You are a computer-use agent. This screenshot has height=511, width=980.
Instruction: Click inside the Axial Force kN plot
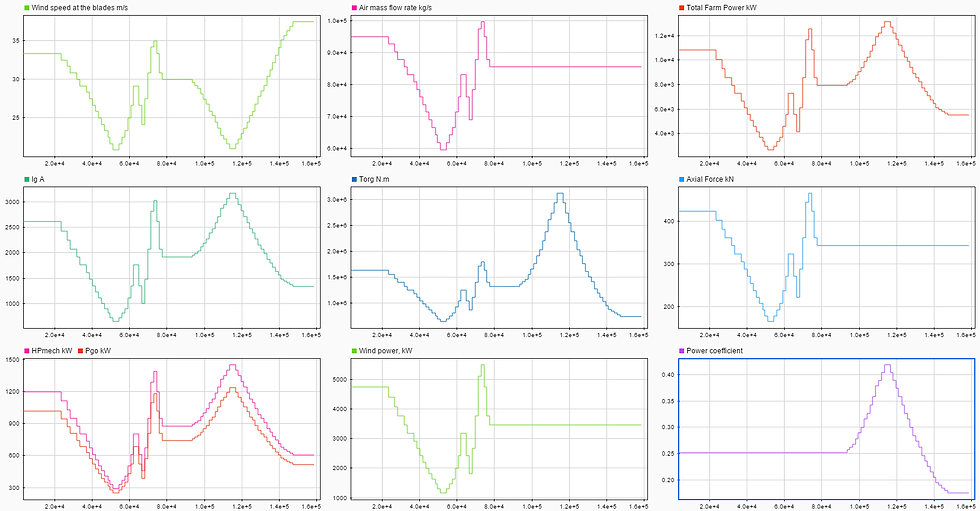(x=827, y=257)
